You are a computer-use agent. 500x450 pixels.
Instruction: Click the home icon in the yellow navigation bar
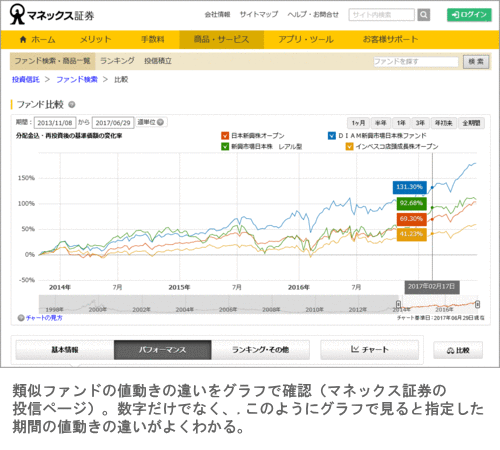23,40
